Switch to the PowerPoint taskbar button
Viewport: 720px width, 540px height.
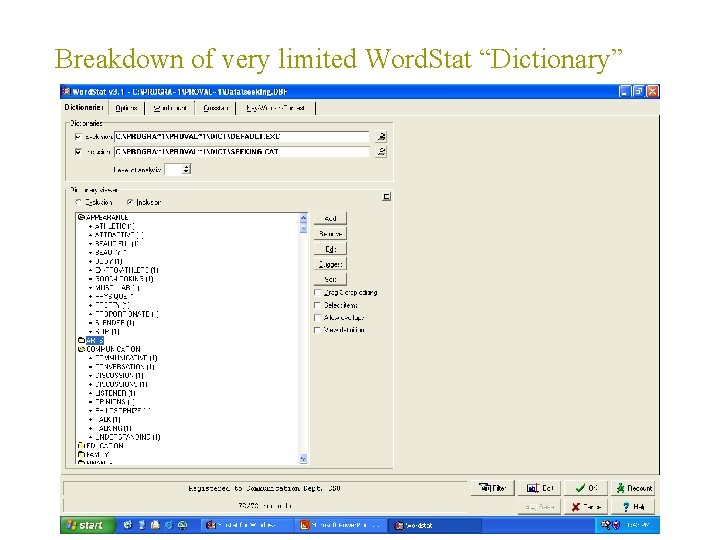pyautogui.click(x=341, y=525)
